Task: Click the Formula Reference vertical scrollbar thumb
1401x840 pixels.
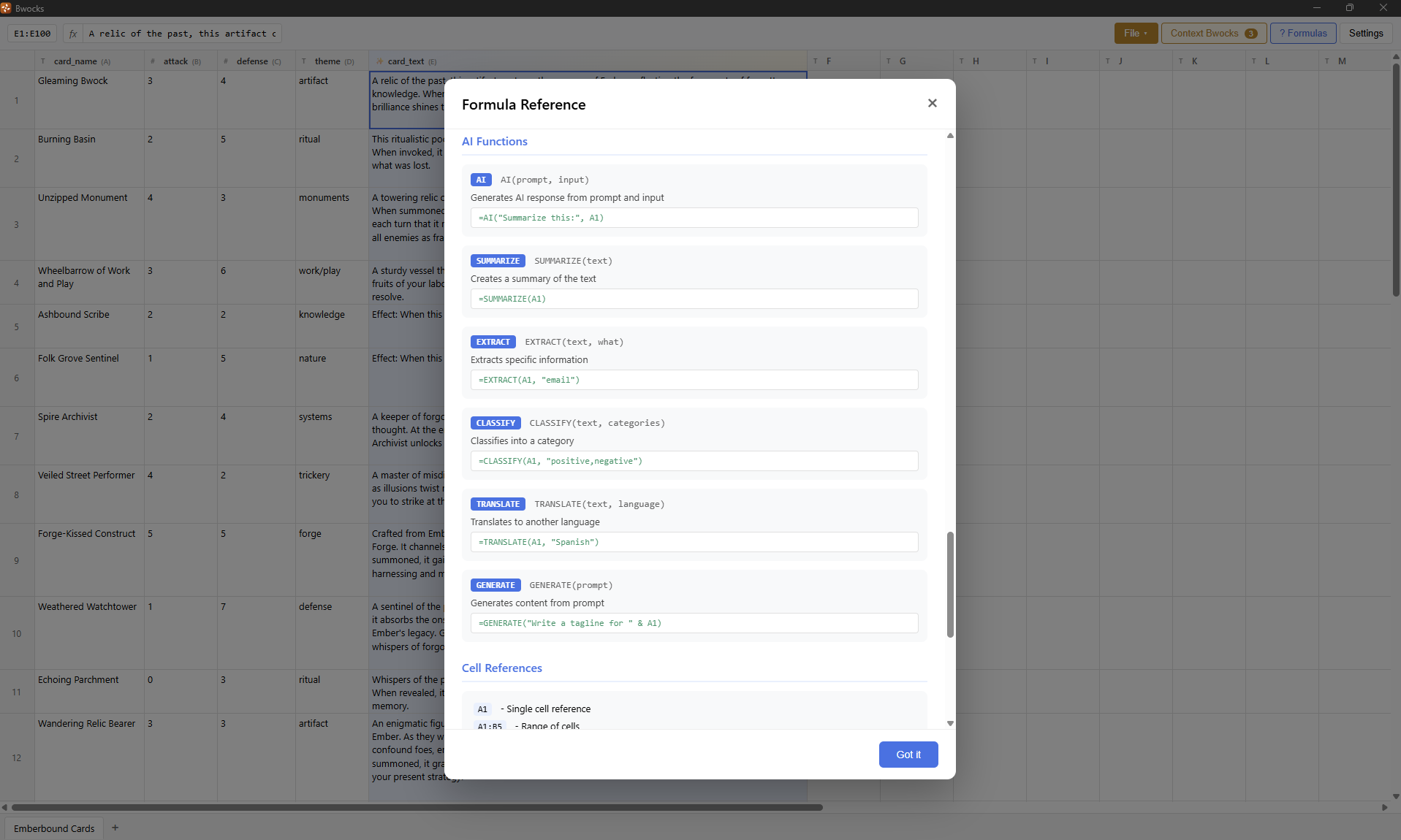Action: pyautogui.click(x=950, y=584)
